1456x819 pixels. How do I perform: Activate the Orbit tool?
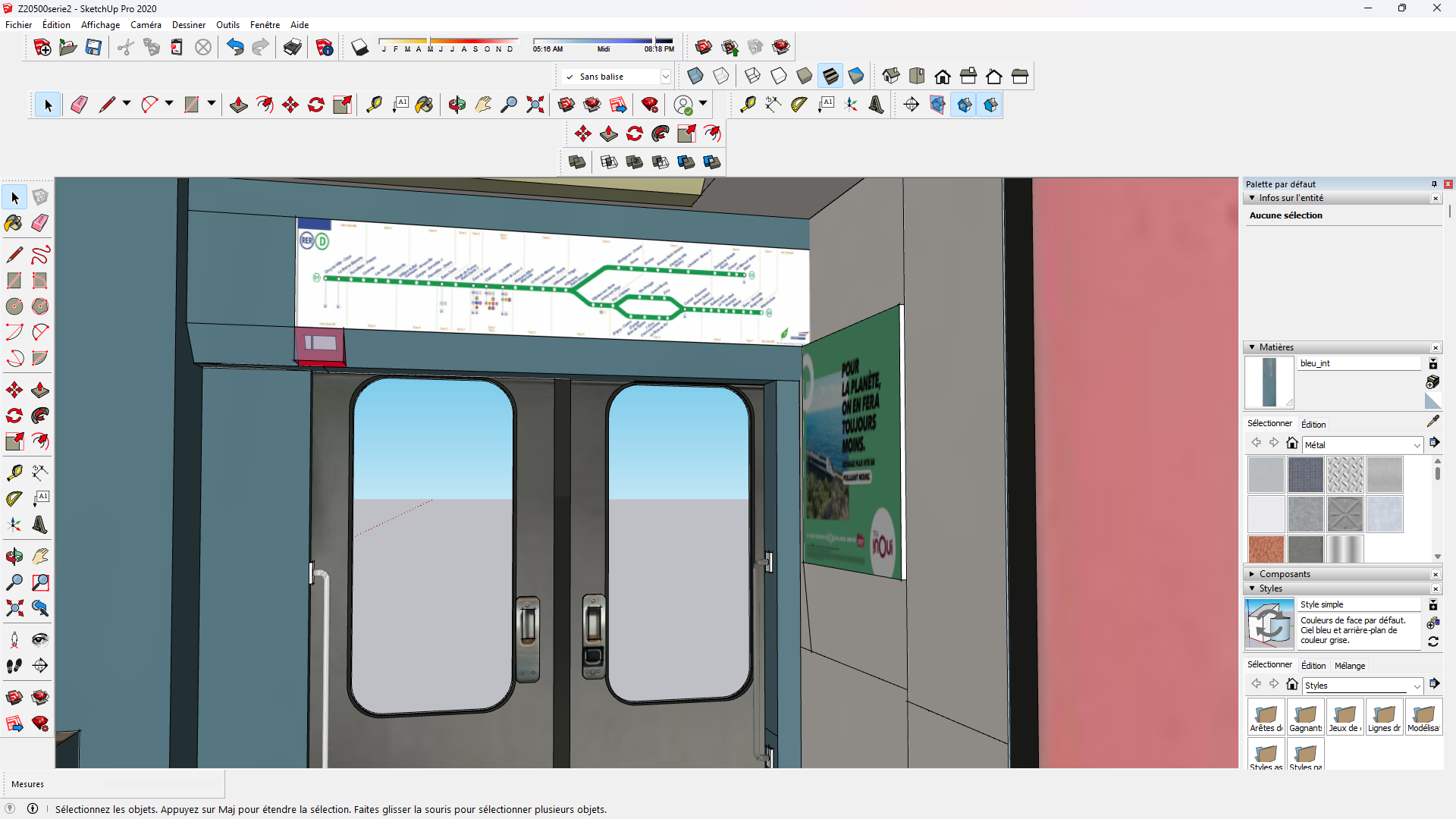[14, 557]
